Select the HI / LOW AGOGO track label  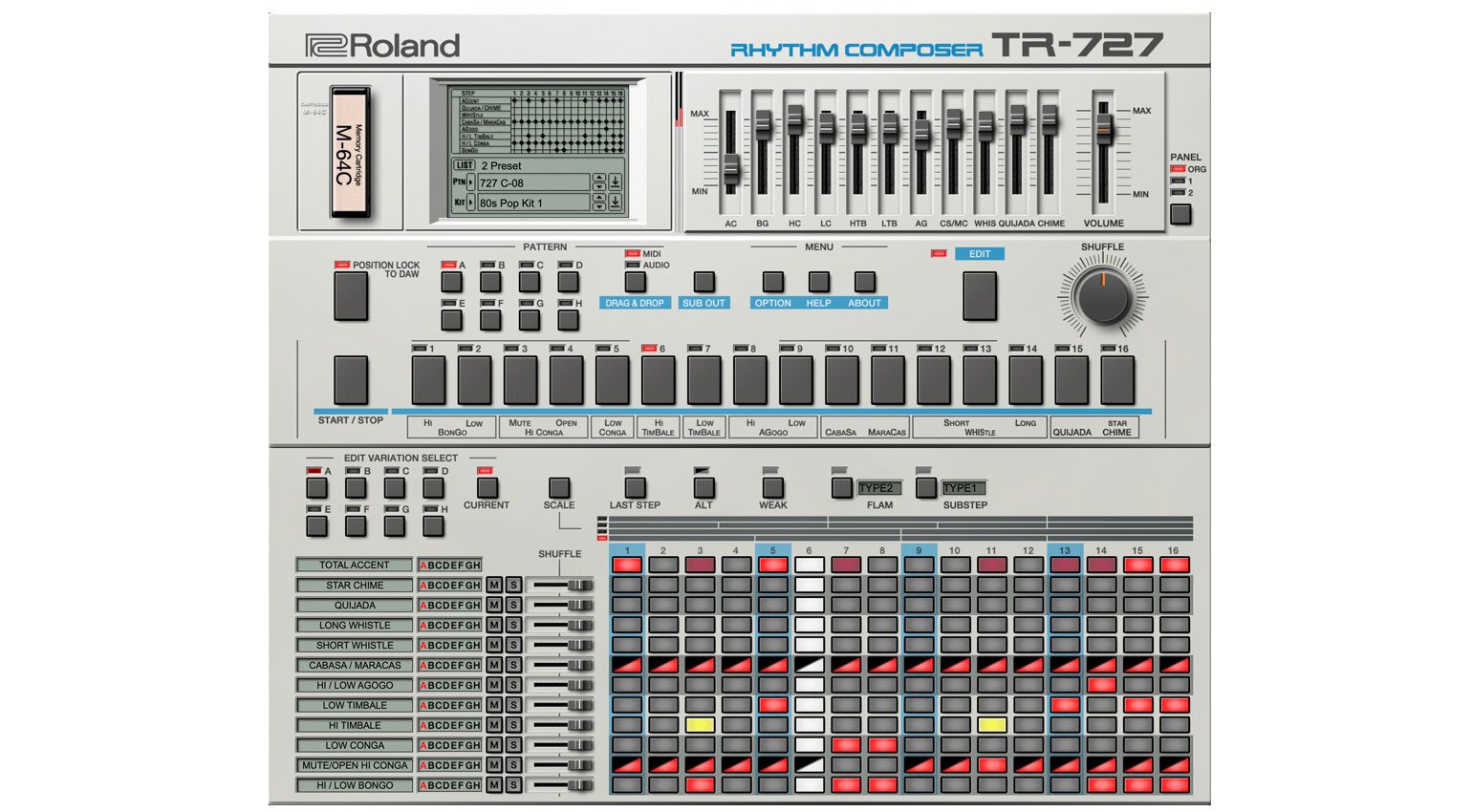[x=355, y=685]
